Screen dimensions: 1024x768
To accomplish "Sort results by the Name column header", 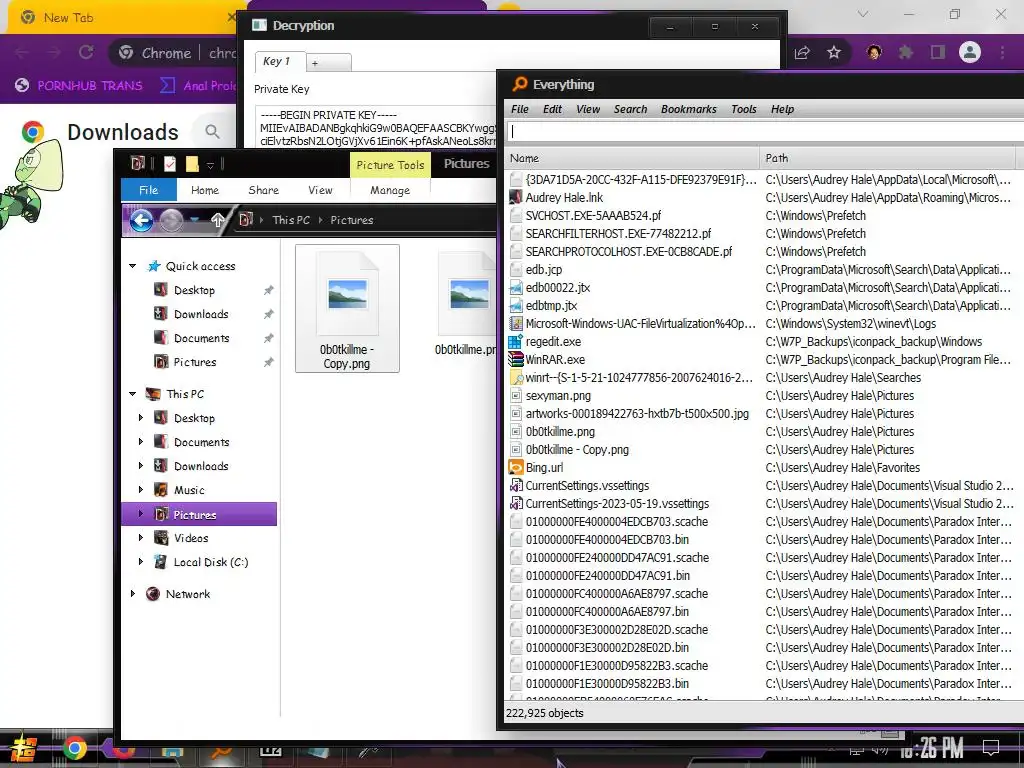I will 632,158.
